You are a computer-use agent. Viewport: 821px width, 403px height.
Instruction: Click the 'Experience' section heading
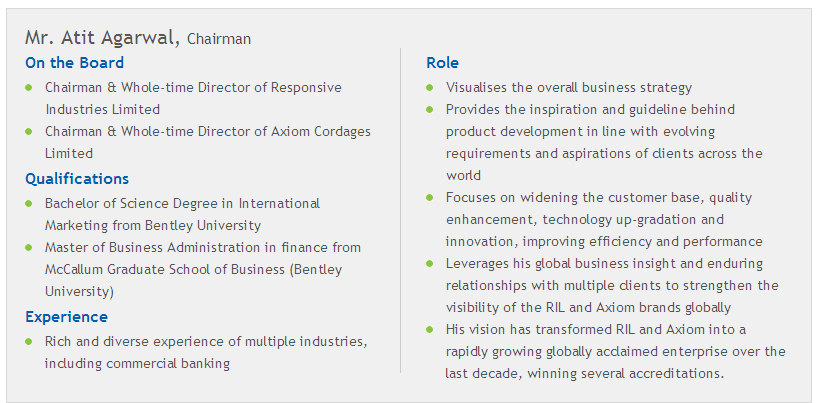(66, 317)
